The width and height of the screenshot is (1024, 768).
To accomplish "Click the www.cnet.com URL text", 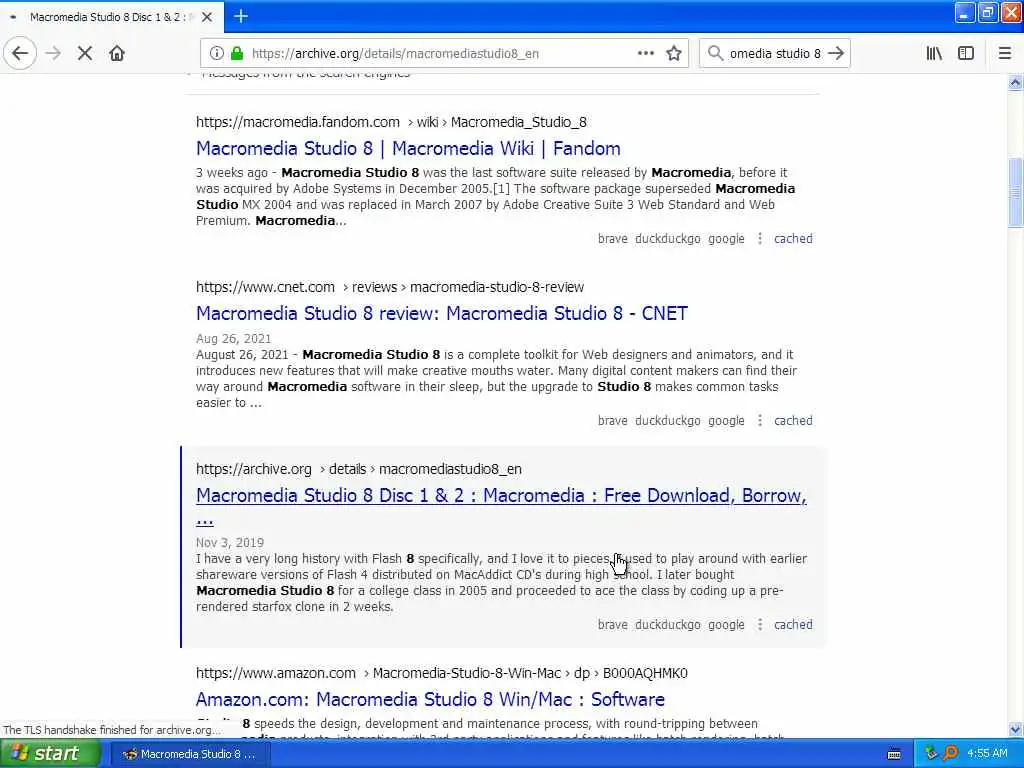I will [265, 287].
